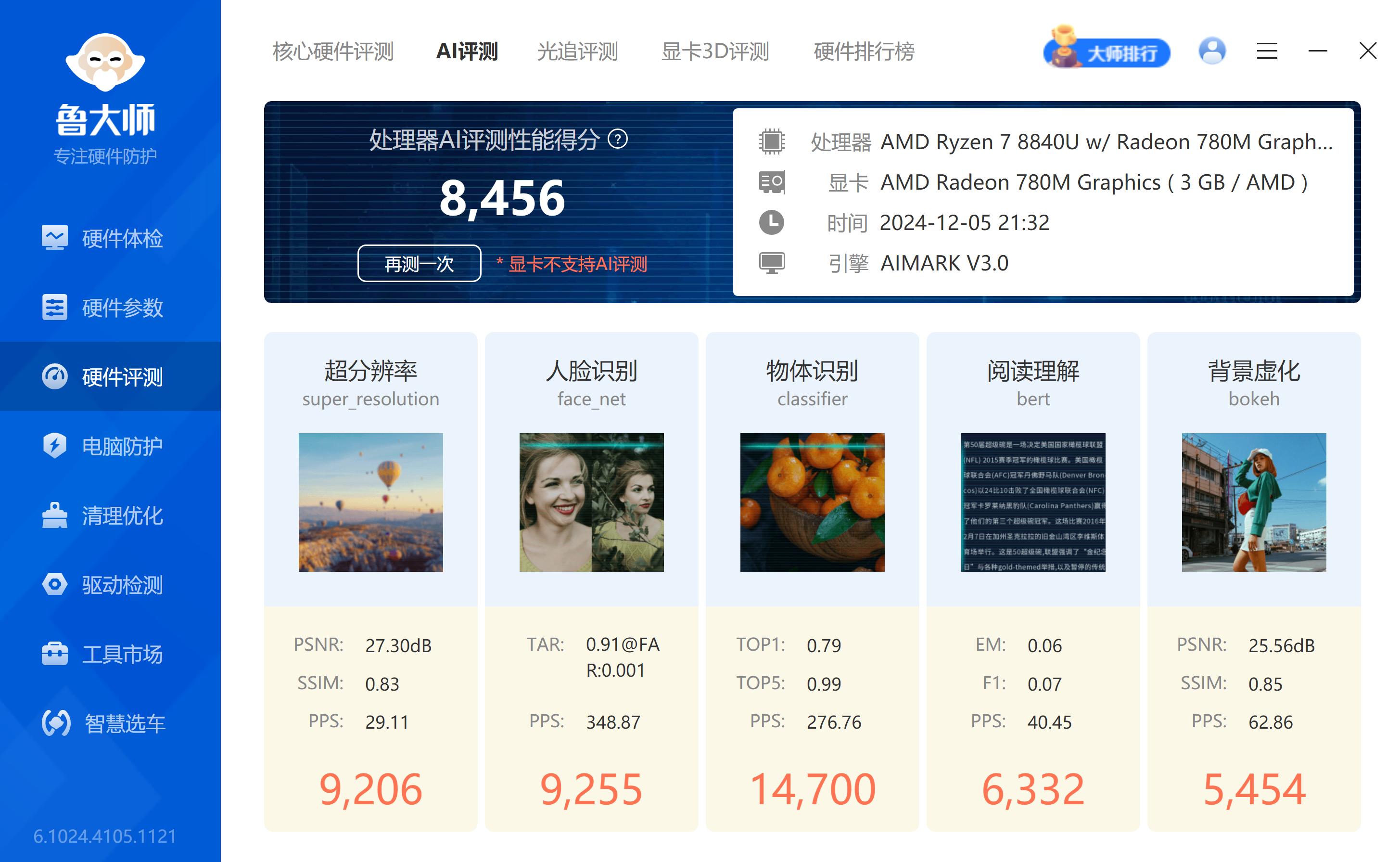The height and width of the screenshot is (862, 1400).
Task: Click the version number 6.1024.4105.1121
Action: [105, 836]
